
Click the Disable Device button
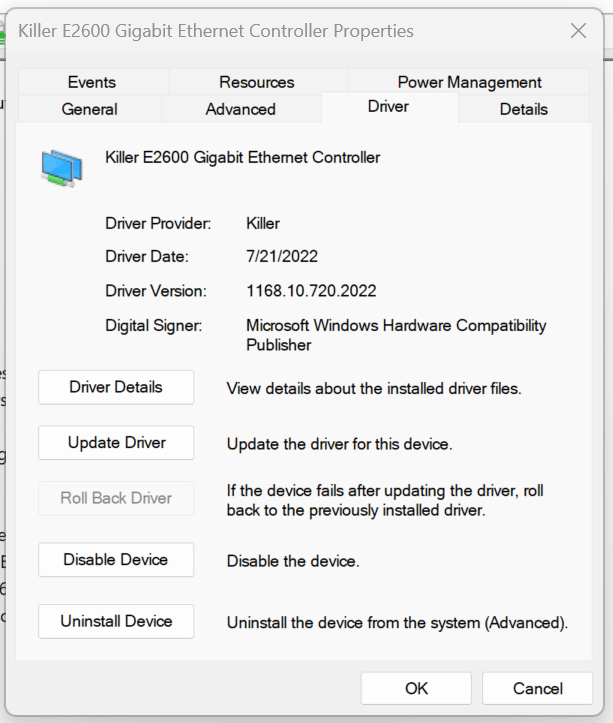pyautogui.click(x=116, y=560)
